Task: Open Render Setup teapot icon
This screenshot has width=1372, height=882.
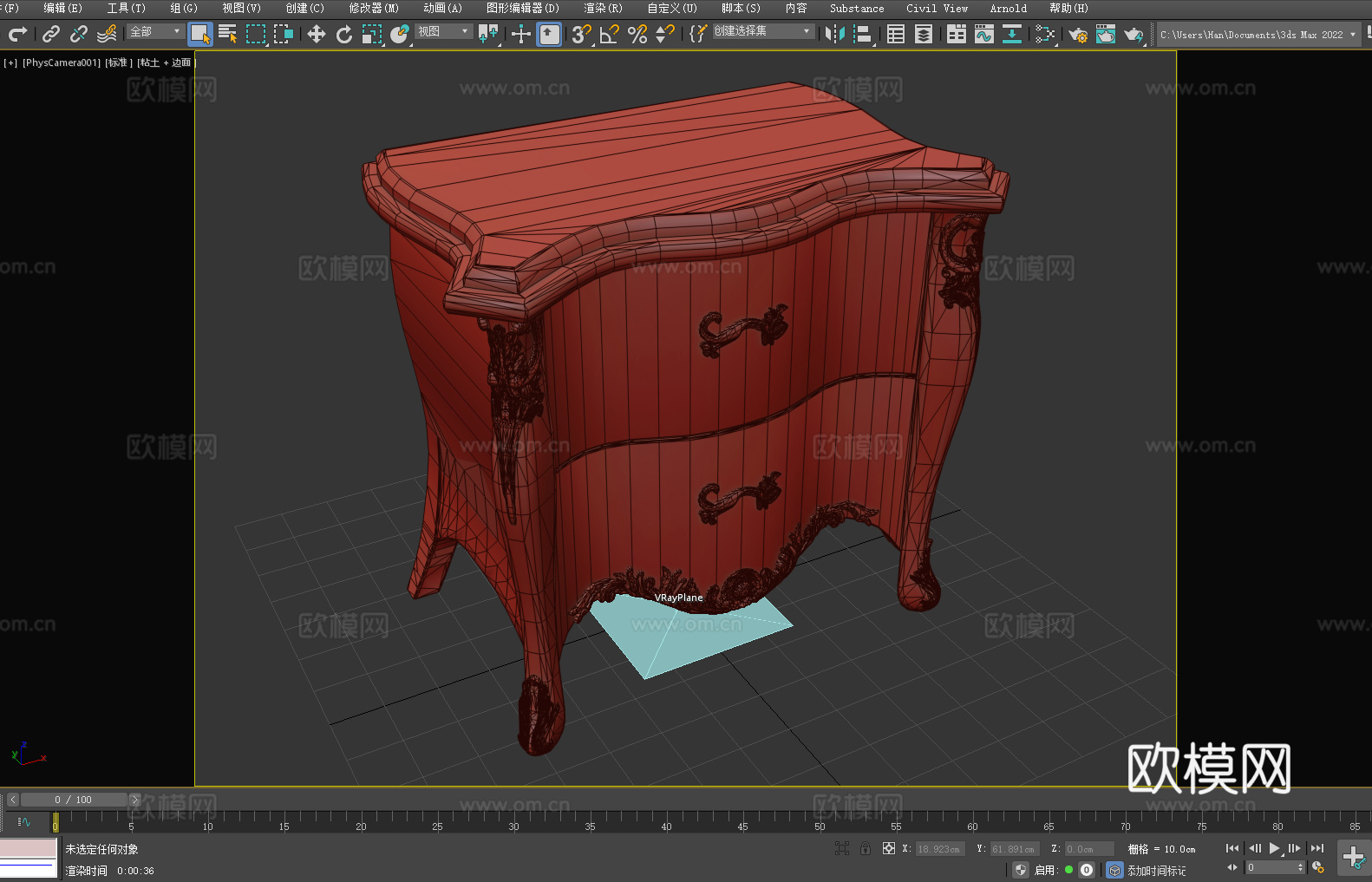Action: pyautogui.click(x=1078, y=35)
